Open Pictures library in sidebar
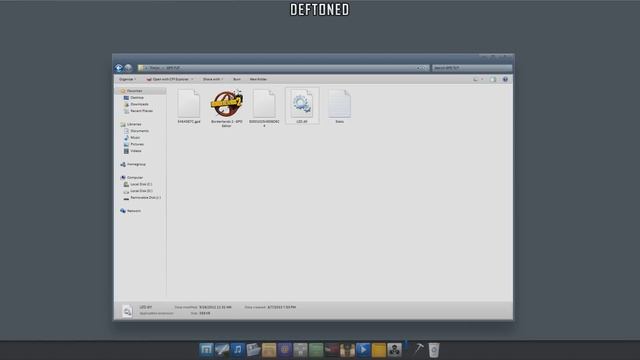The width and height of the screenshot is (640, 360). click(137, 144)
